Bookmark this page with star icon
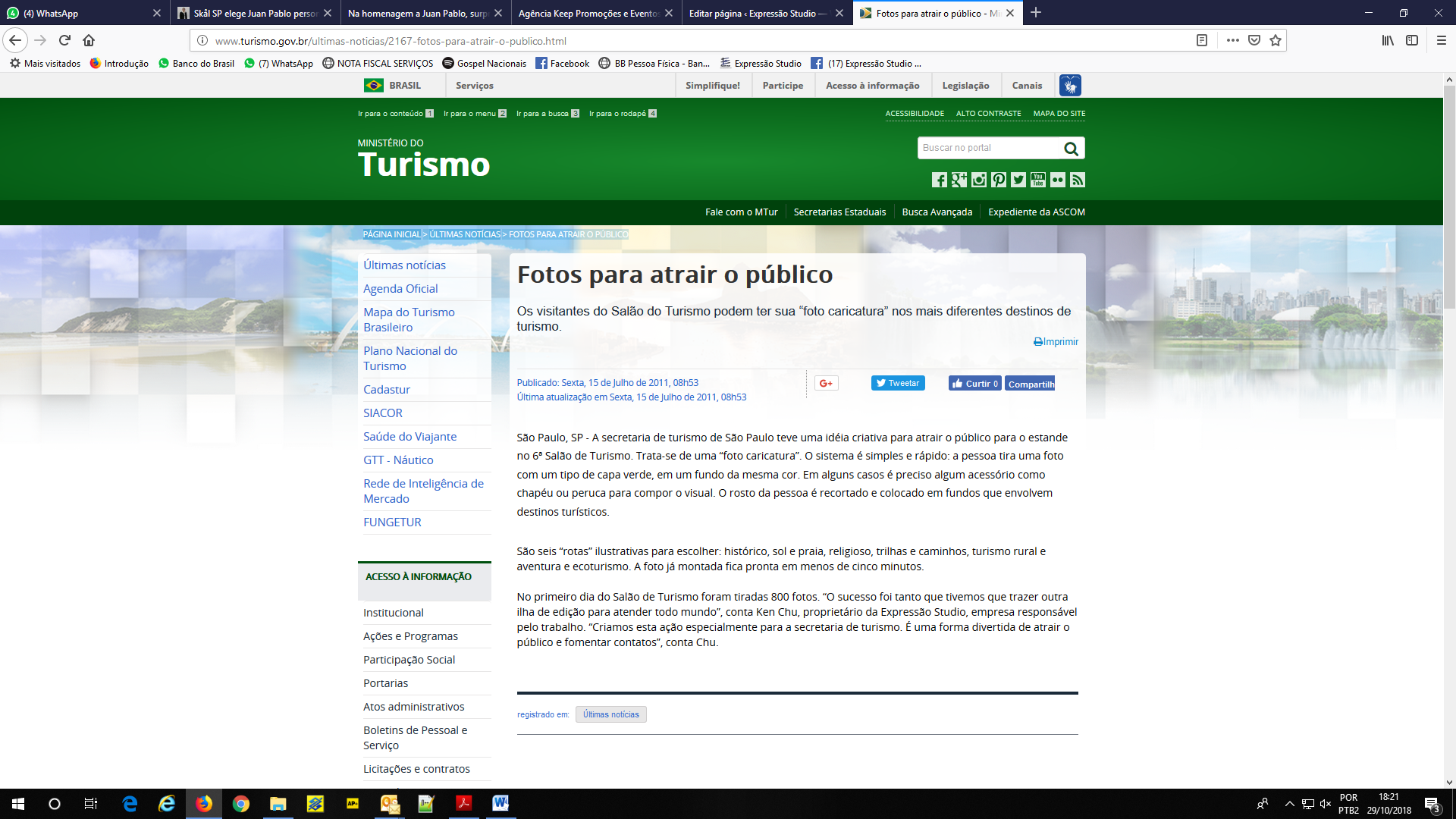 coord(1276,40)
